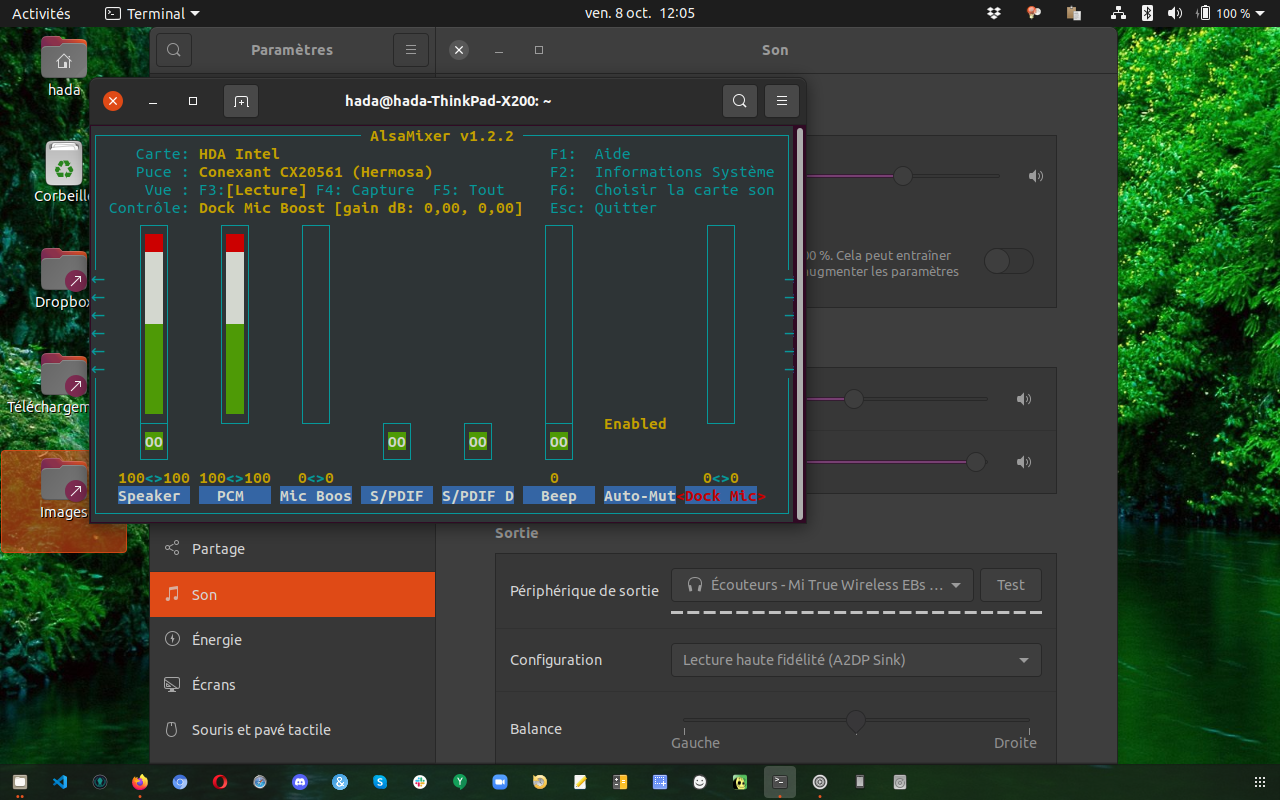1280x800 pixels.
Task: Open the Configuration A2DP Sink dropdown
Action: [855, 660]
